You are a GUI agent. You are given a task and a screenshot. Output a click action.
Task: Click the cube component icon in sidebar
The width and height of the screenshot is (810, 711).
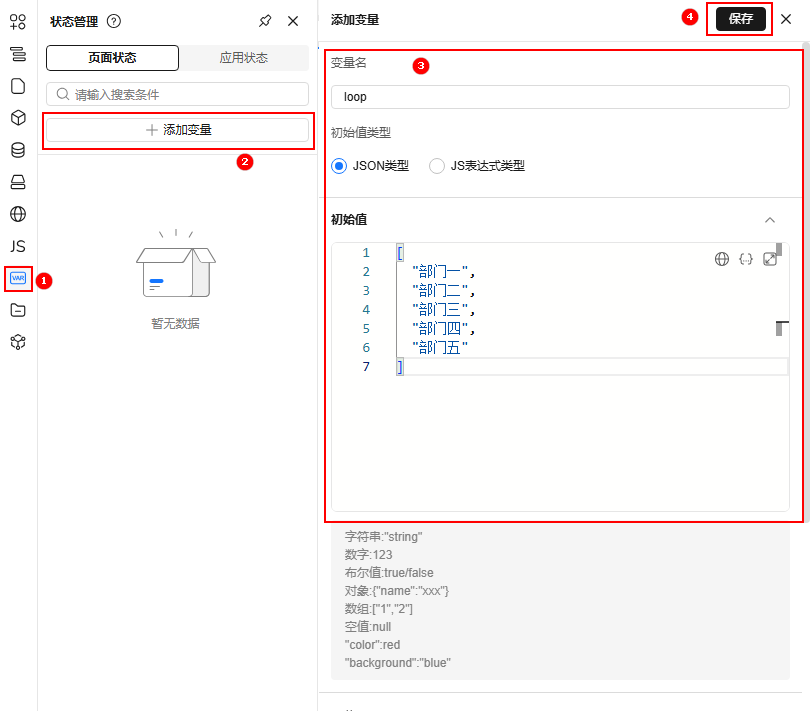coord(18,118)
